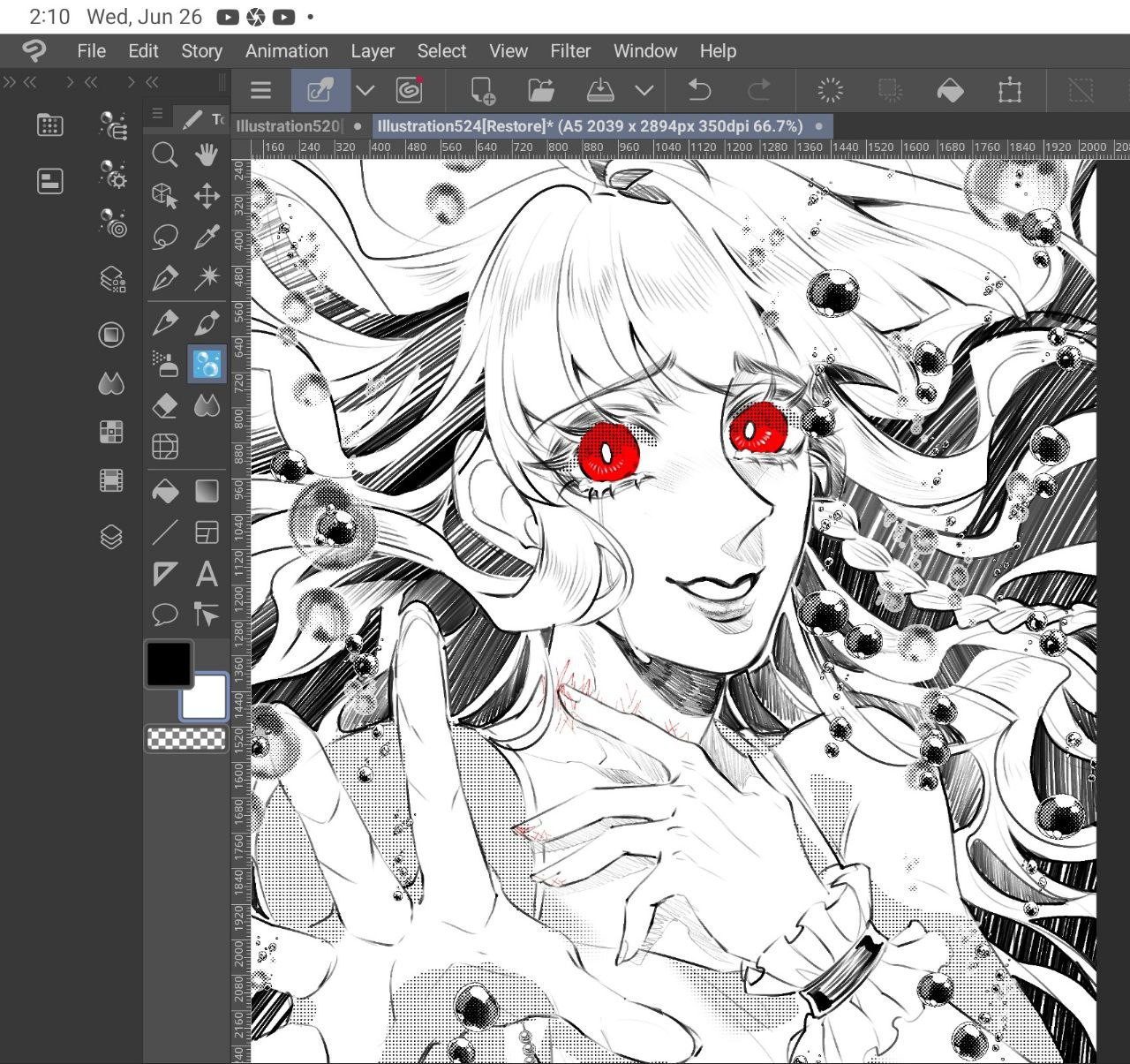Open the File menu
This screenshot has height=1064, width=1130.
pos(92,51)
